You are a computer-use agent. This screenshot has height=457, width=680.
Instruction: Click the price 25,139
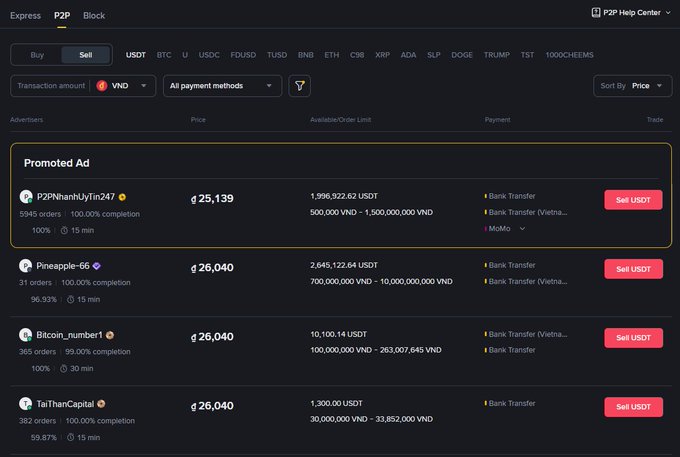[x=212, y=199]
